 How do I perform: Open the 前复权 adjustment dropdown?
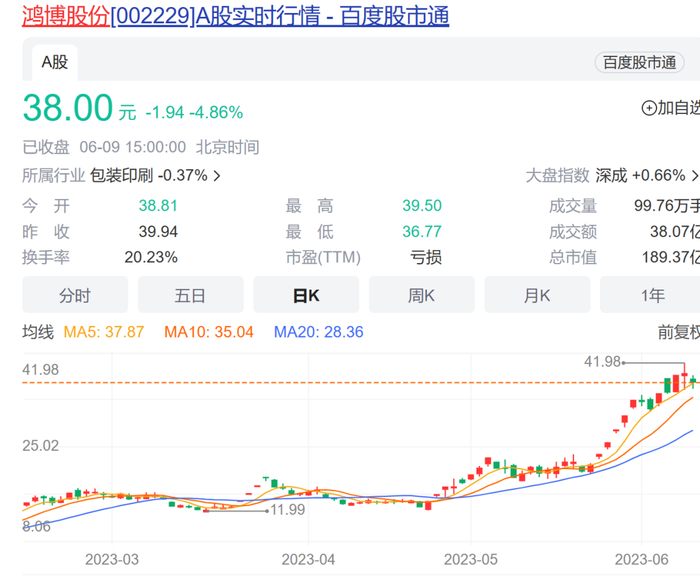[679, 332]
